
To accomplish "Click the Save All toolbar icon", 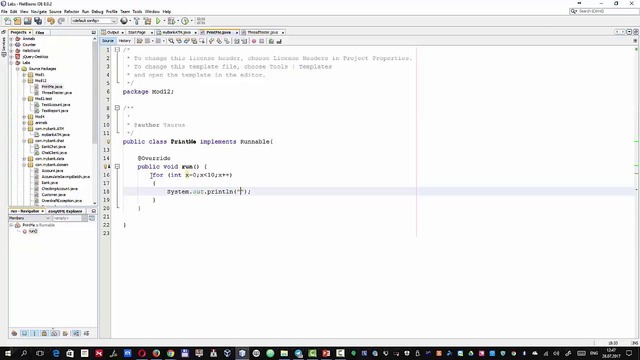I will click(38, 21).
